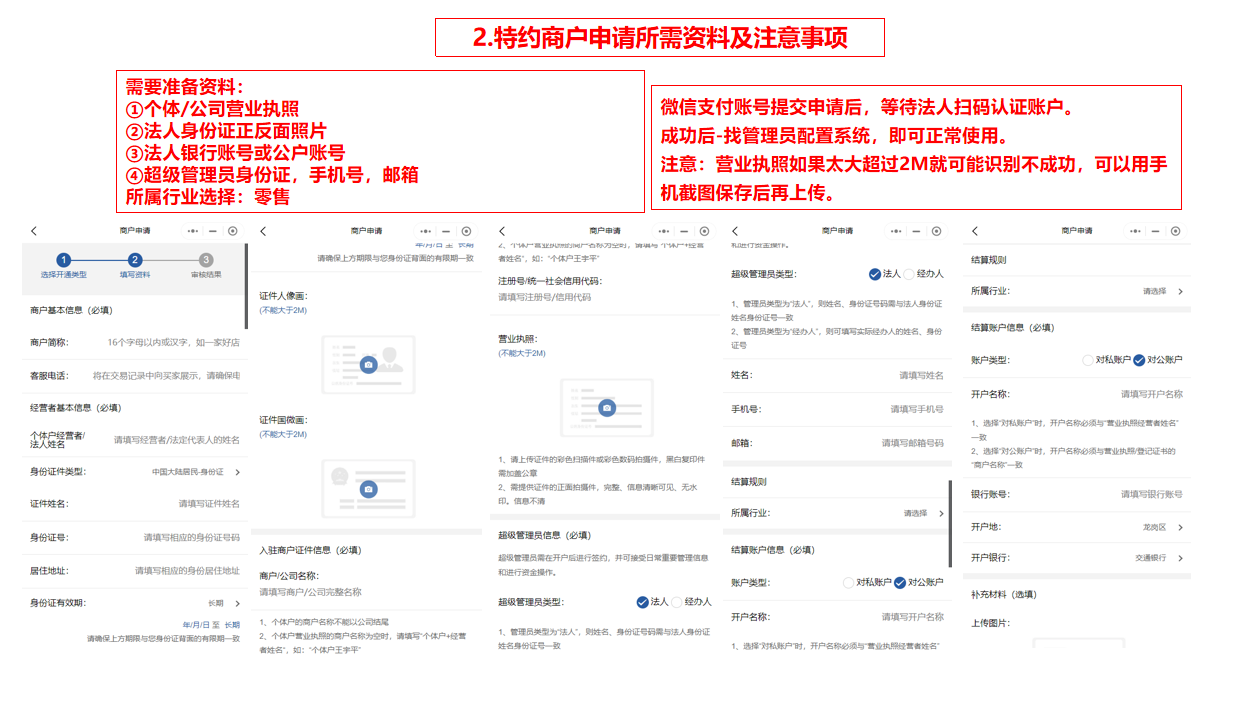Choose 对私账户 radio in fifth screenshot
The height and width of the screenshot is (702, 1254).
click(1089, 360)
